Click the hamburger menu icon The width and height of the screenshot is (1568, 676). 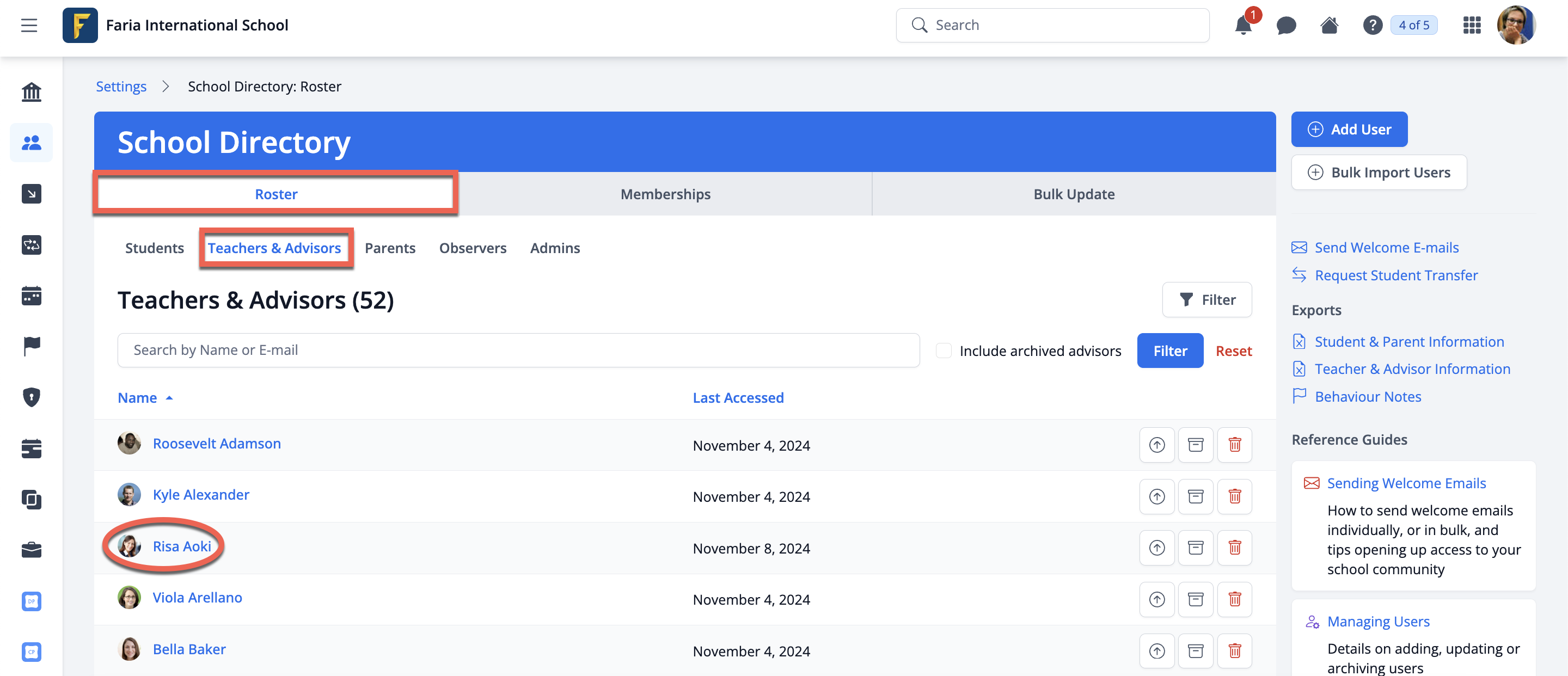pyautogui.click(x=29, y=26)
